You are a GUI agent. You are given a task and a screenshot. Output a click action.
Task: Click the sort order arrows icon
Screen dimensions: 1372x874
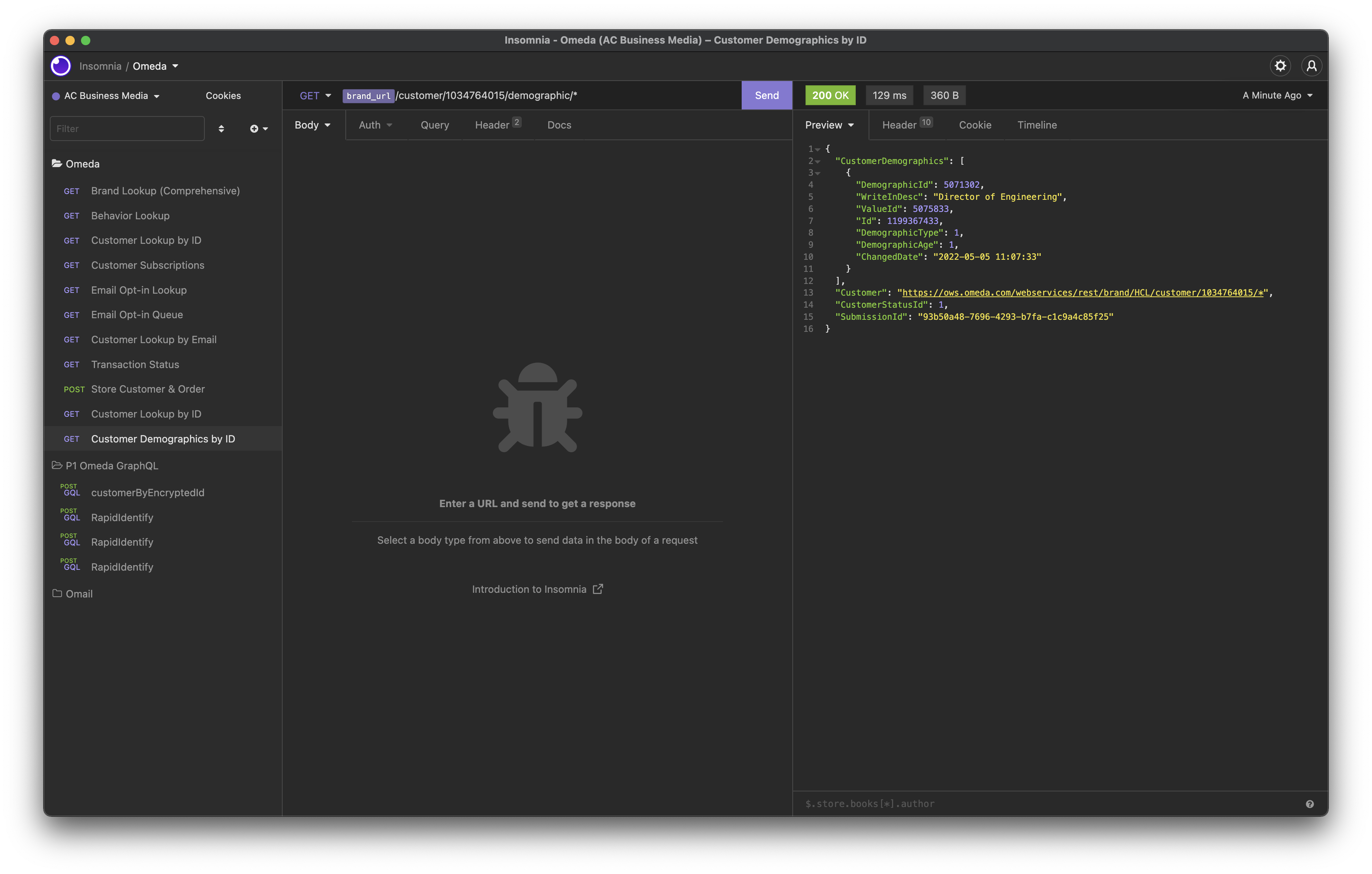(221, 129)
